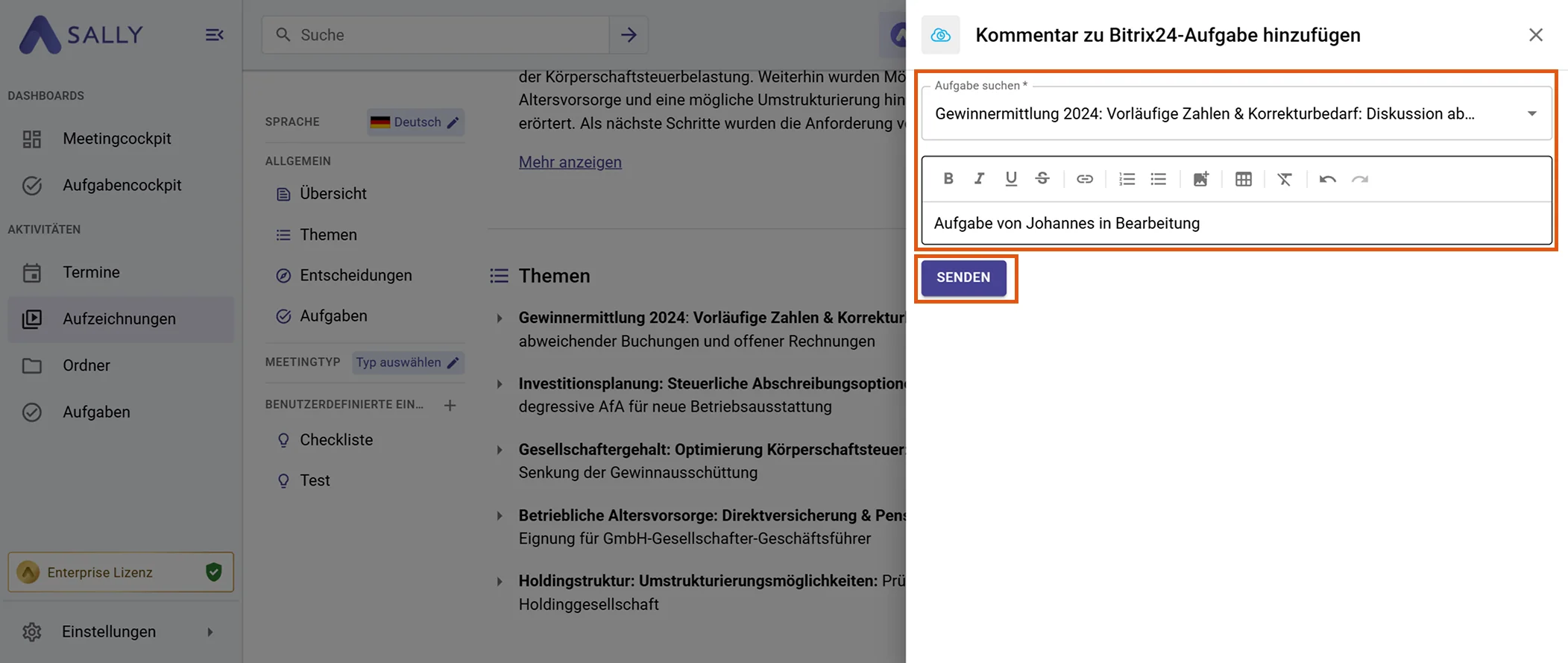Image resolution: width=1568 pixels, height=663 pixels.
Task: Expand the Betriebliche Altersvorsorge topic
Action: click(499, 515)
